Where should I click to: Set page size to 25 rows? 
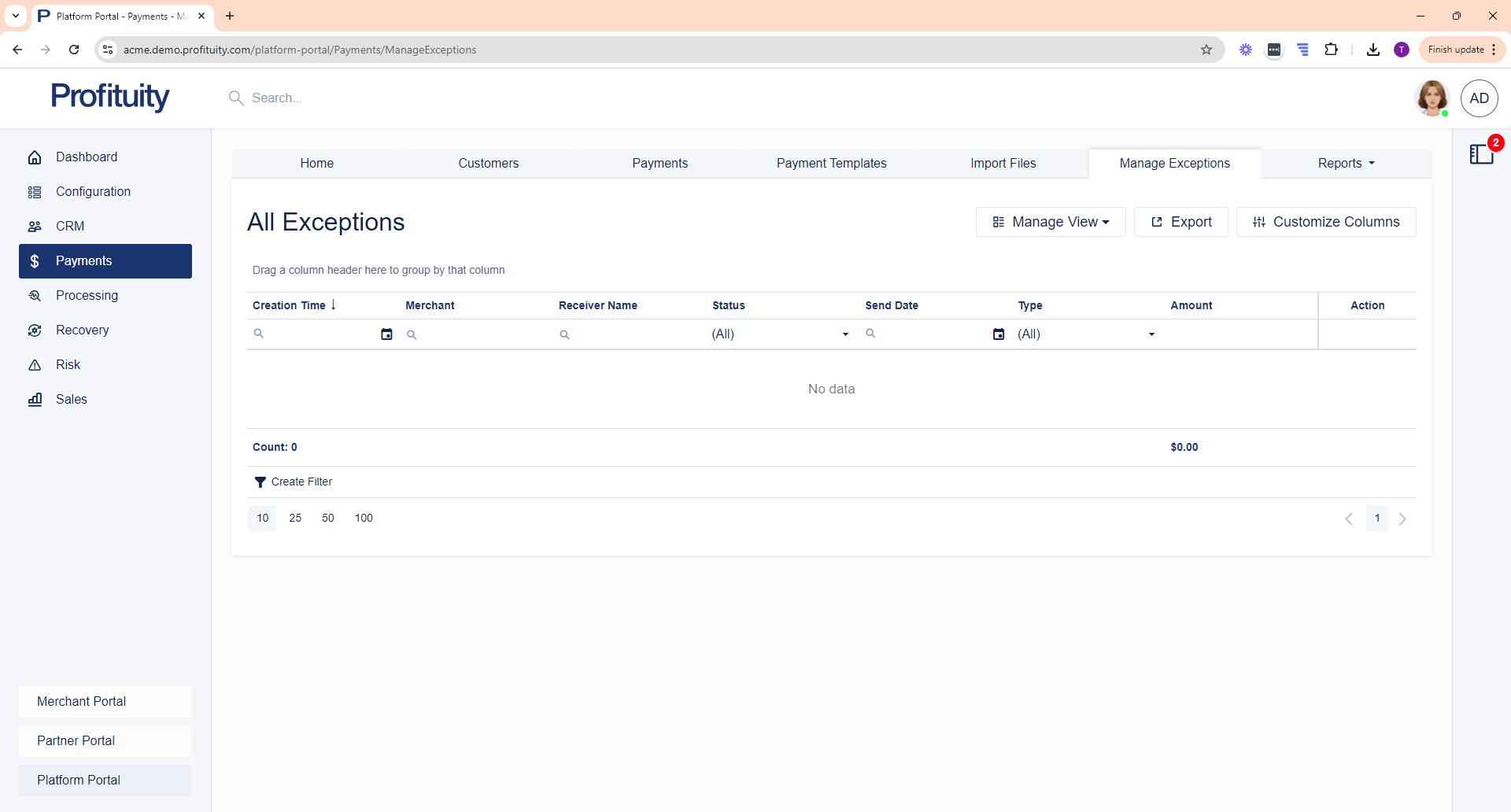coord(295,518)
